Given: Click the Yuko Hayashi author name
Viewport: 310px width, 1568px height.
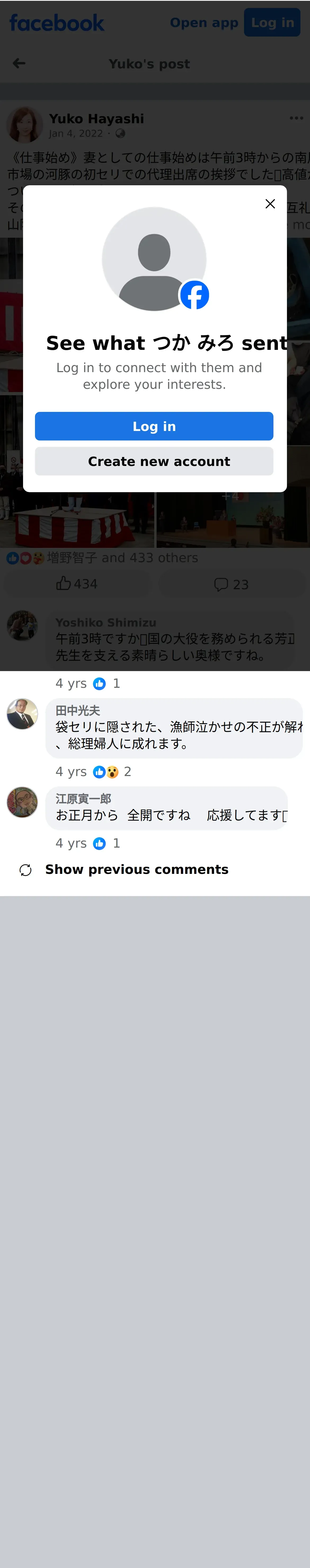Looking at the screenshot, I should 96,119.
